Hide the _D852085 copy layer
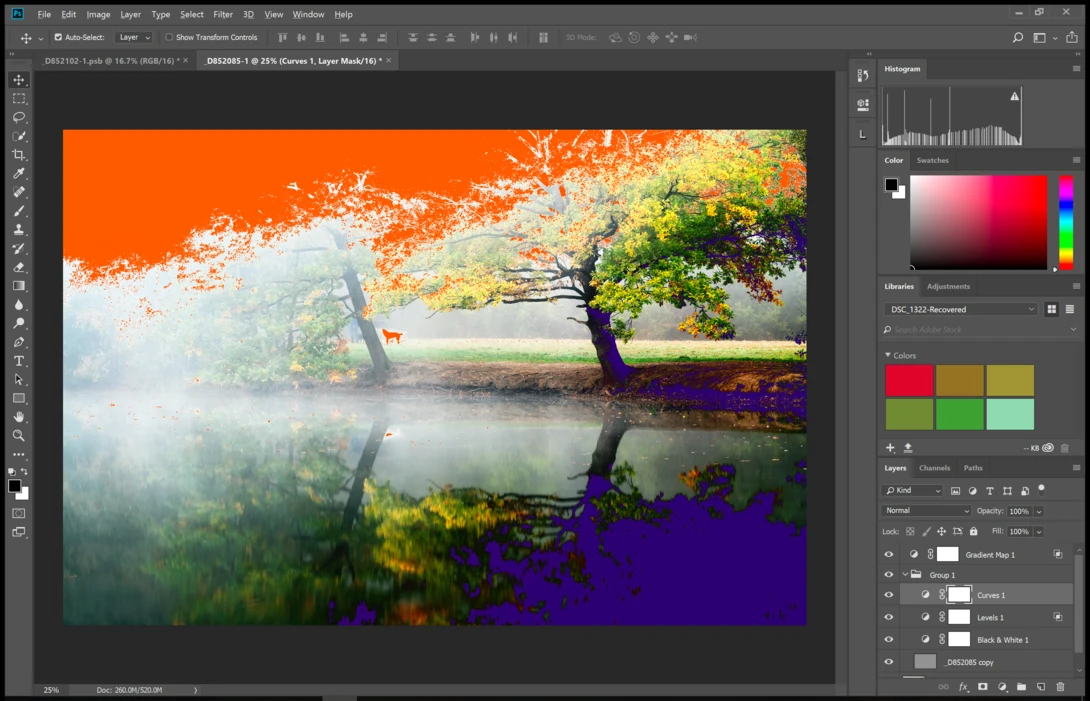 pyautogui.click(x=888, y=662)
